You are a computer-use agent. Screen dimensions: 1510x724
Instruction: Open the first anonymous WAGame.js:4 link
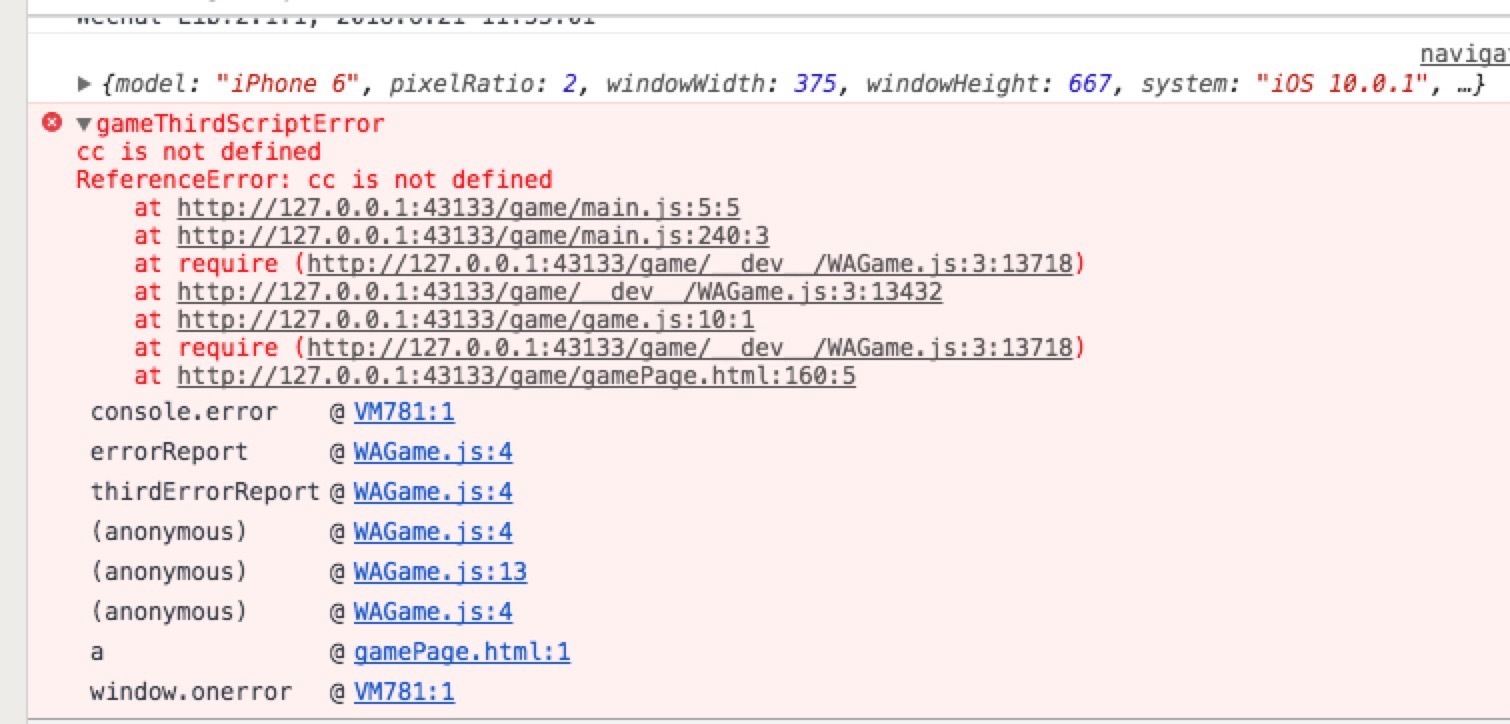tap(433, 532)
